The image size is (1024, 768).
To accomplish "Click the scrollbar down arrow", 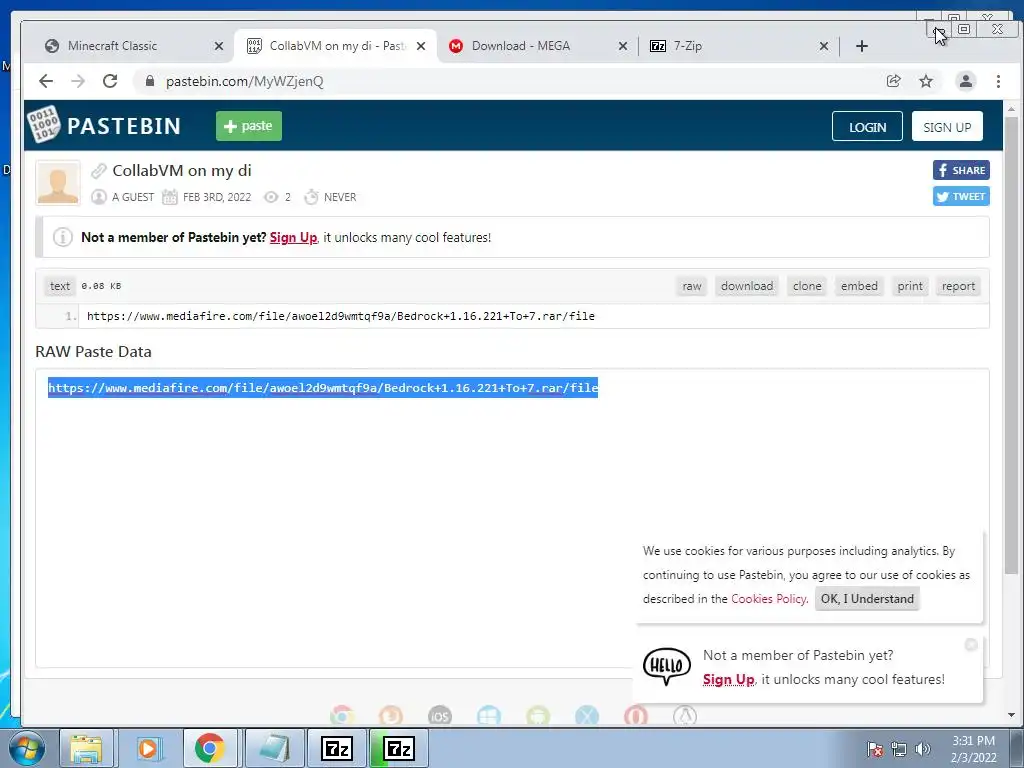I will point(1011,715).
